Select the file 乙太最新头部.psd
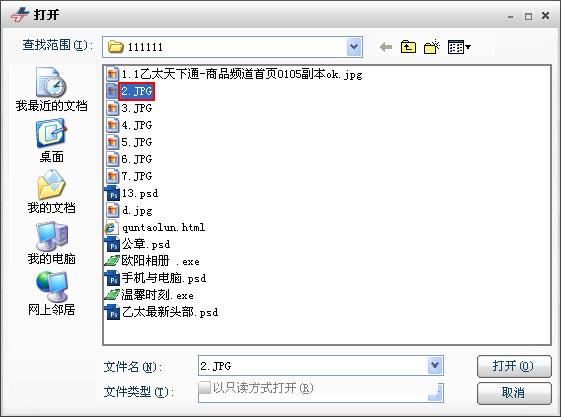561x417 pixels. pyautogui.click(x=161, y=312)
